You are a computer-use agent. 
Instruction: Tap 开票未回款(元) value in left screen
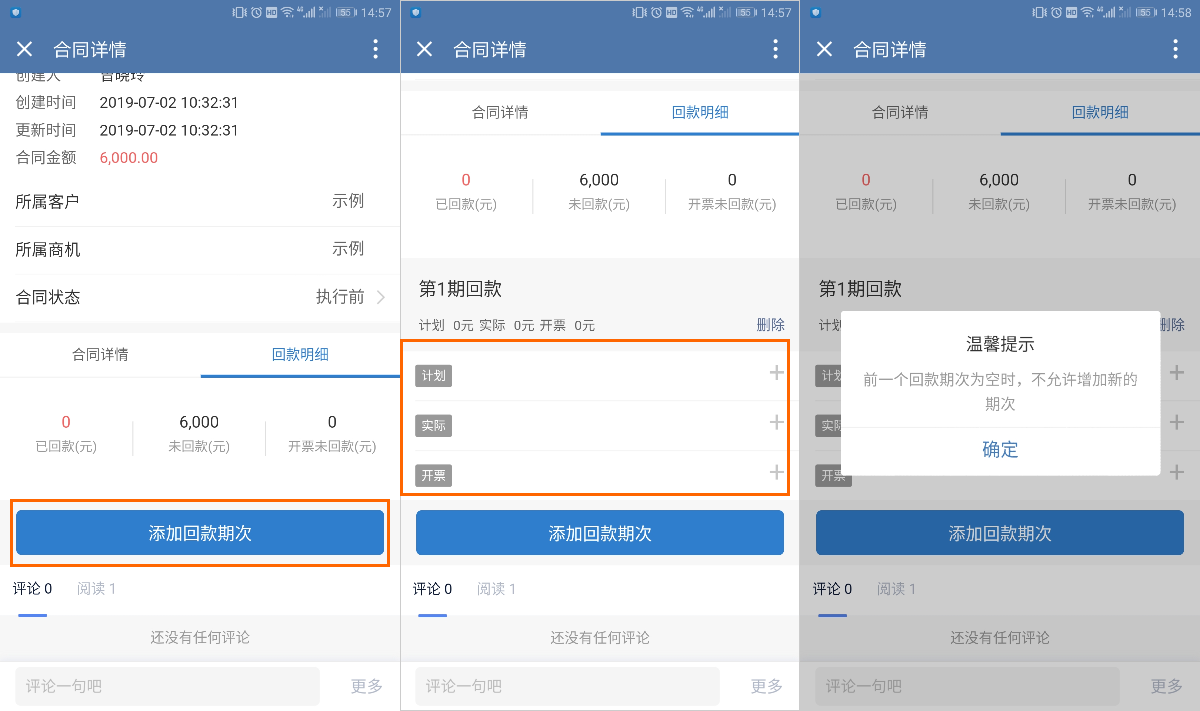(x=332, y=422)
